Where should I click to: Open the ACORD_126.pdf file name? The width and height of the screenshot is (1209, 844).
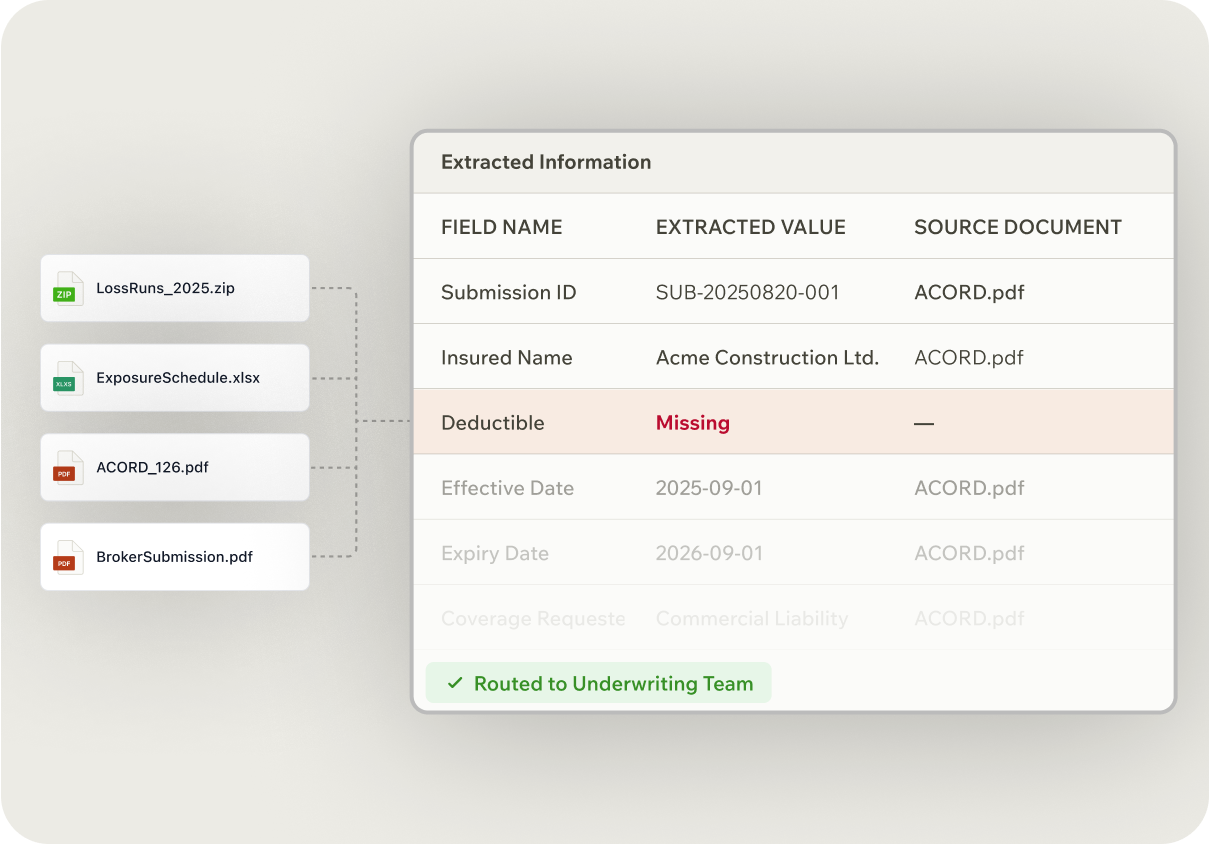[153, 467]
